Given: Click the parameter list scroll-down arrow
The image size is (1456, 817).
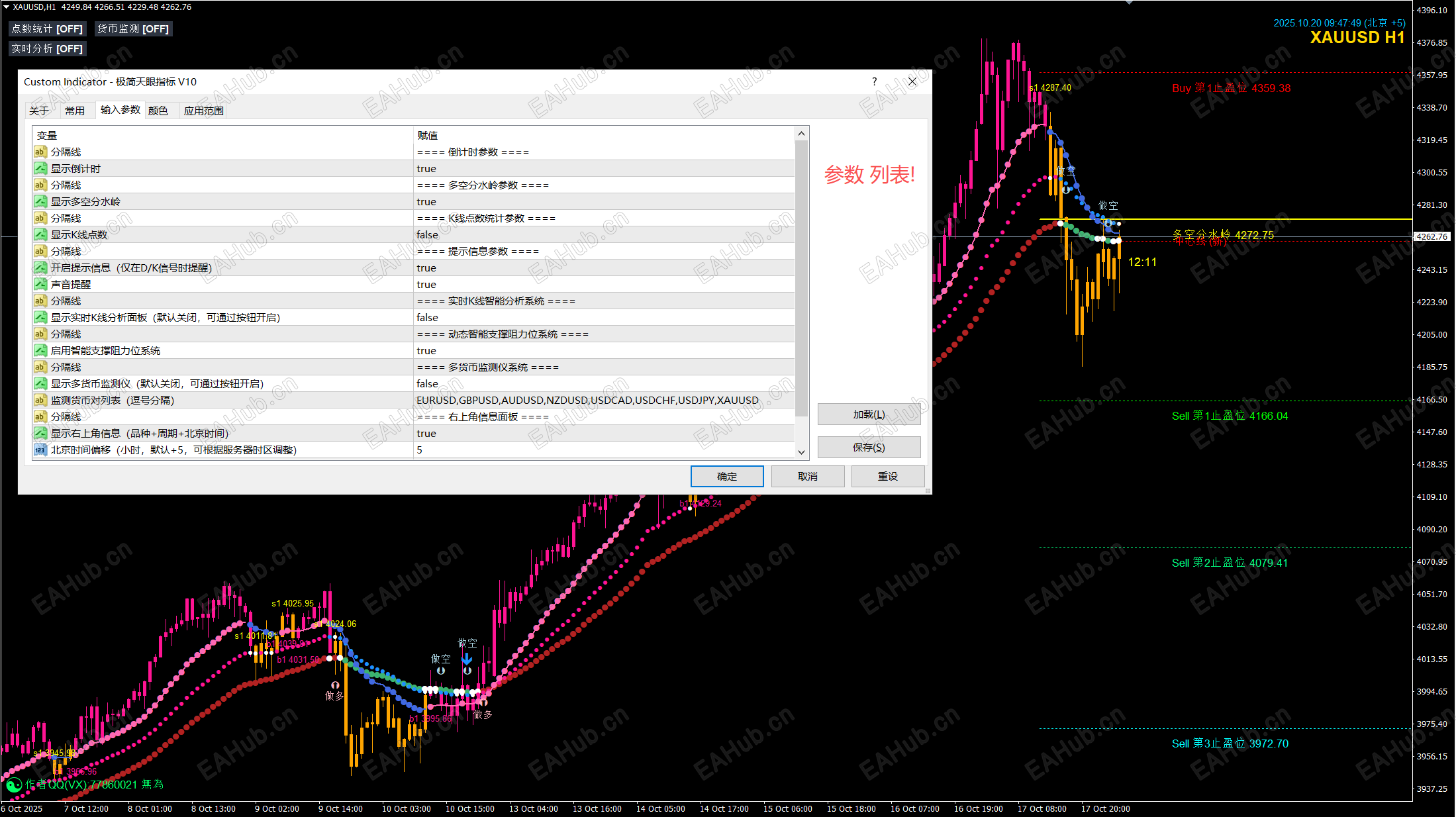Looking at the screenshot, I should coord(801,452).
